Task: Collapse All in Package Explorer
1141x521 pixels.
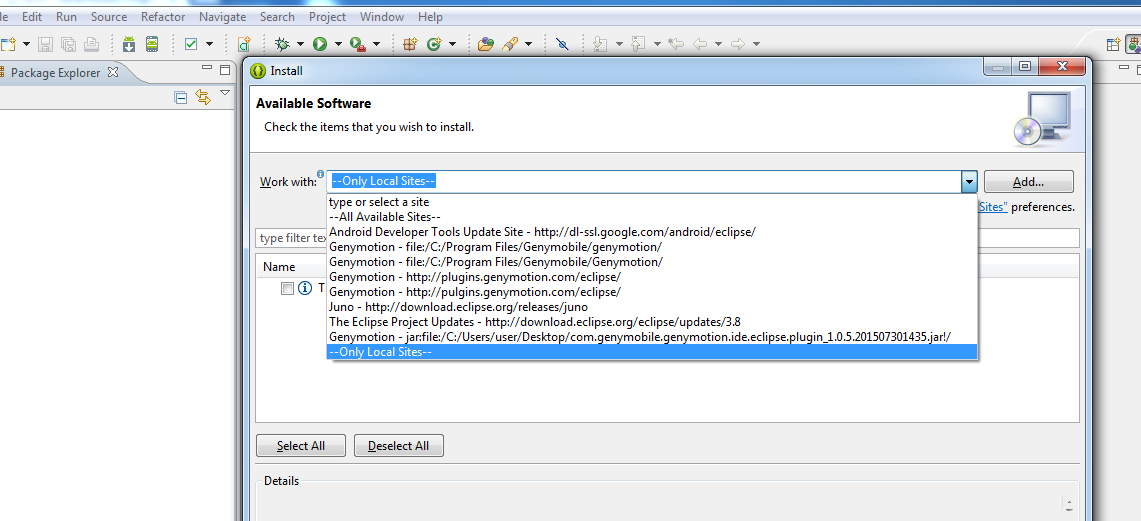Action: [x=181, y=97]
